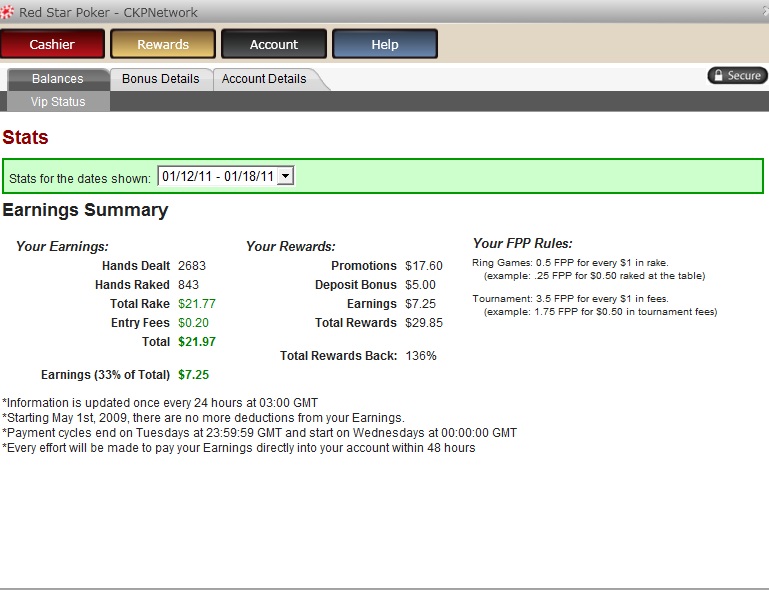The image size is (769, 590).
Task: Click the Promotions value $17.60
Action: tap(424, 266)
